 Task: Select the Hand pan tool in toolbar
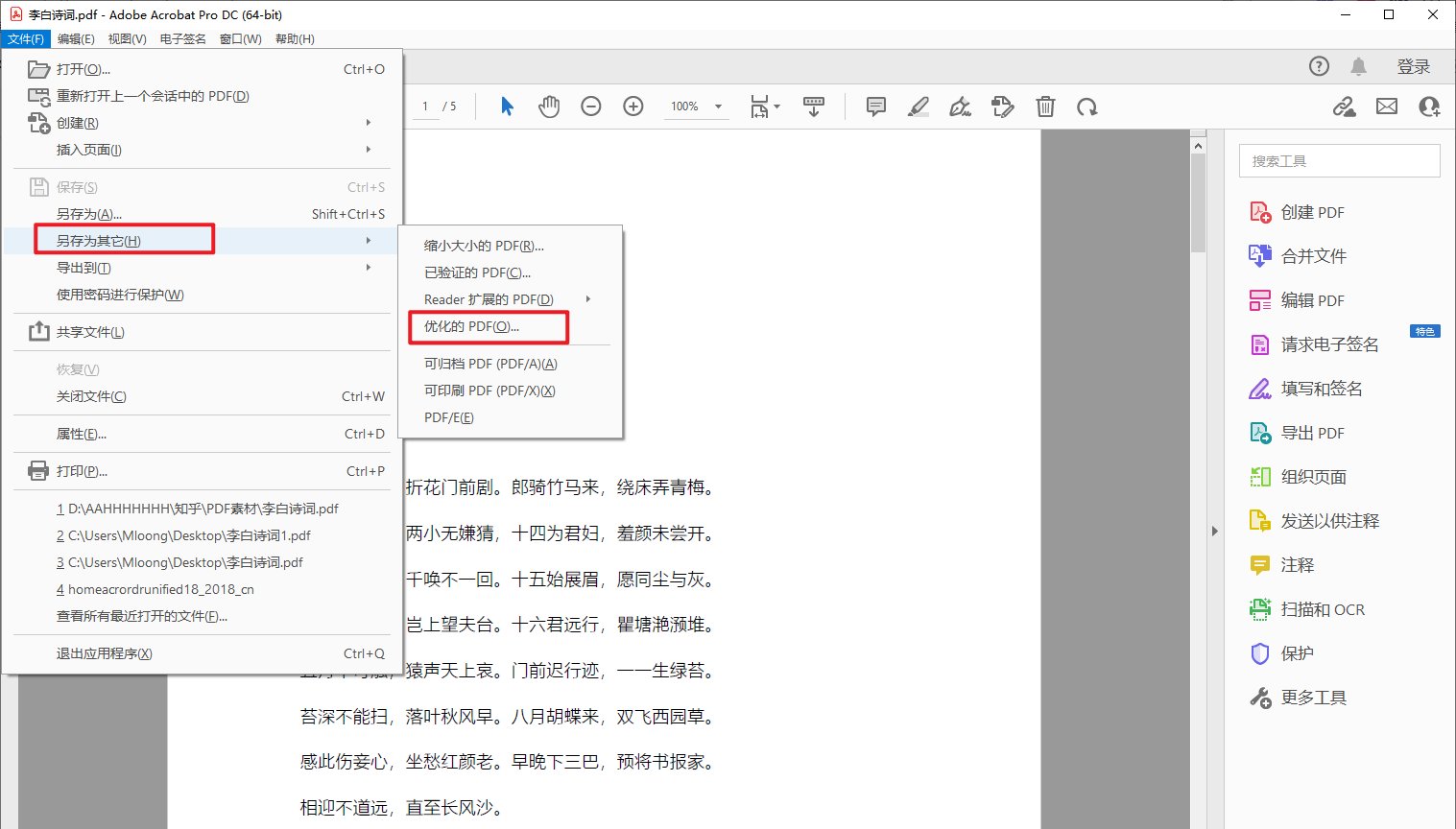tap(548, 107)
